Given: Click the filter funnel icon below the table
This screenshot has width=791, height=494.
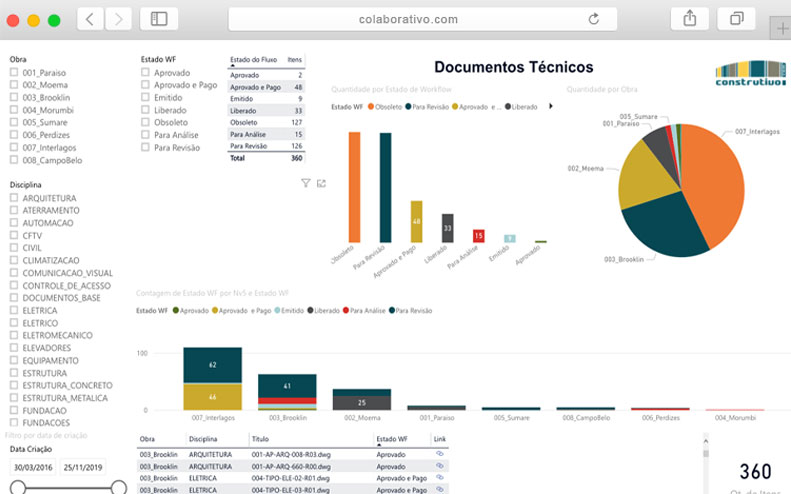Looking at the screenshot, I should point(306,183).
